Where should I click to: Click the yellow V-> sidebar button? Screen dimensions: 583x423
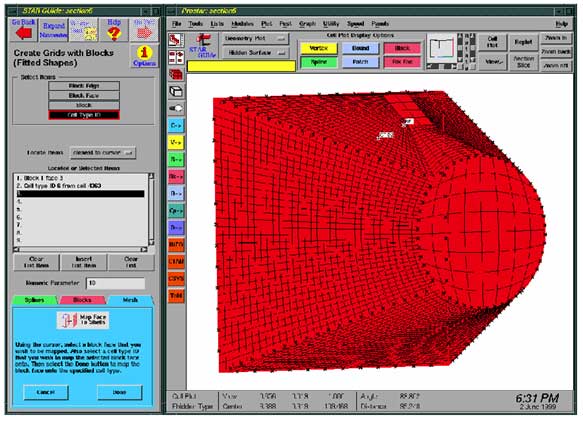coord(176,142)
